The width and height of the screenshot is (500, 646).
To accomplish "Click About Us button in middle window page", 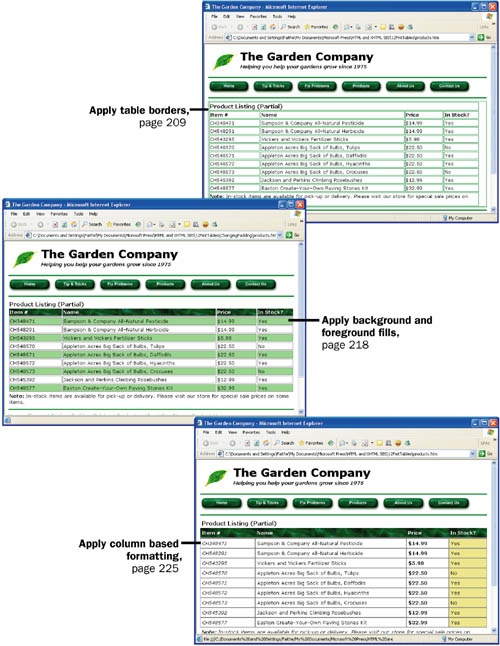I will click(x=210, y=284).
